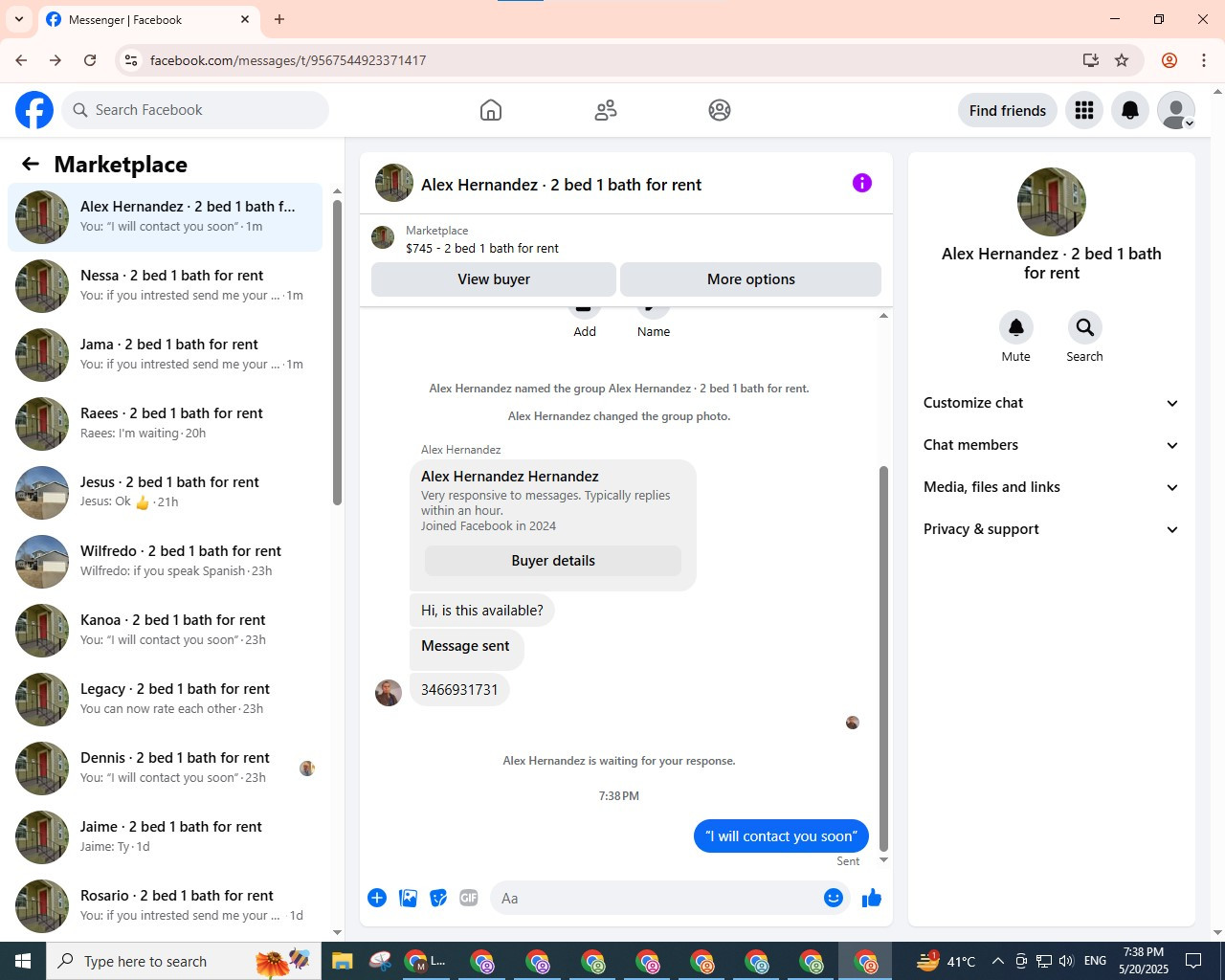The width and height of the screenshot is (1225, 980).
Task: Click the browser address bar URL
Action: pos(288,60)
